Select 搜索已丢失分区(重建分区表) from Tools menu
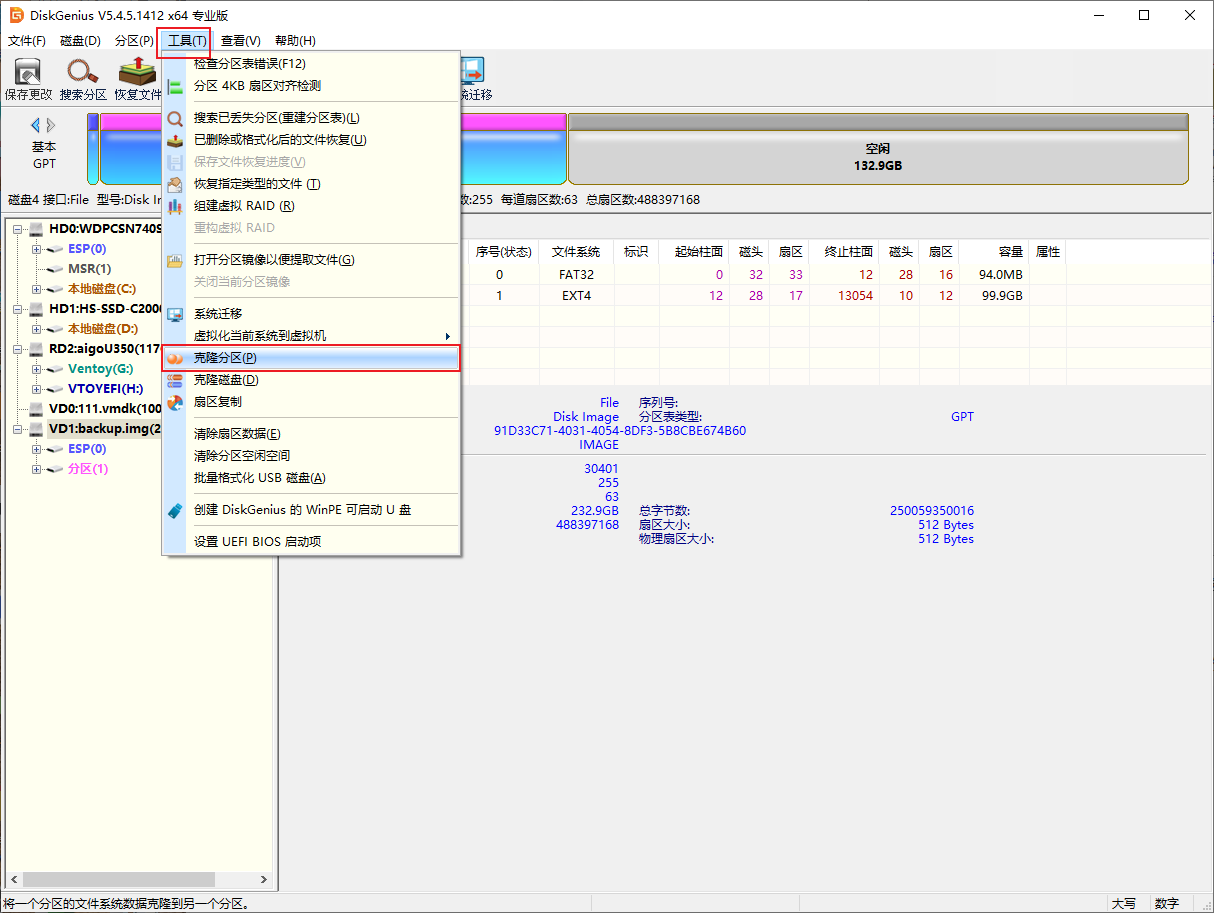Screen dimensions: 1214x913 click(311, 118)
